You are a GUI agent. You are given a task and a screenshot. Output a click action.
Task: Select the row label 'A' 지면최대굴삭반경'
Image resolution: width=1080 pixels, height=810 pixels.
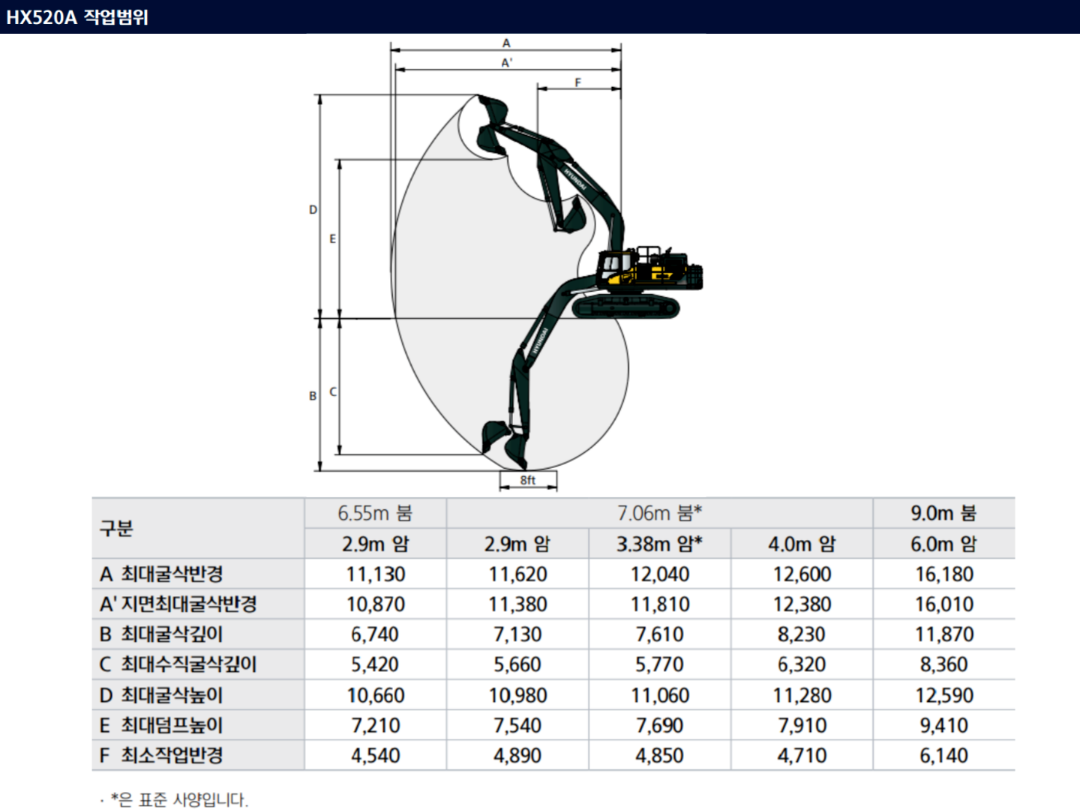click(x=178, y=604)
